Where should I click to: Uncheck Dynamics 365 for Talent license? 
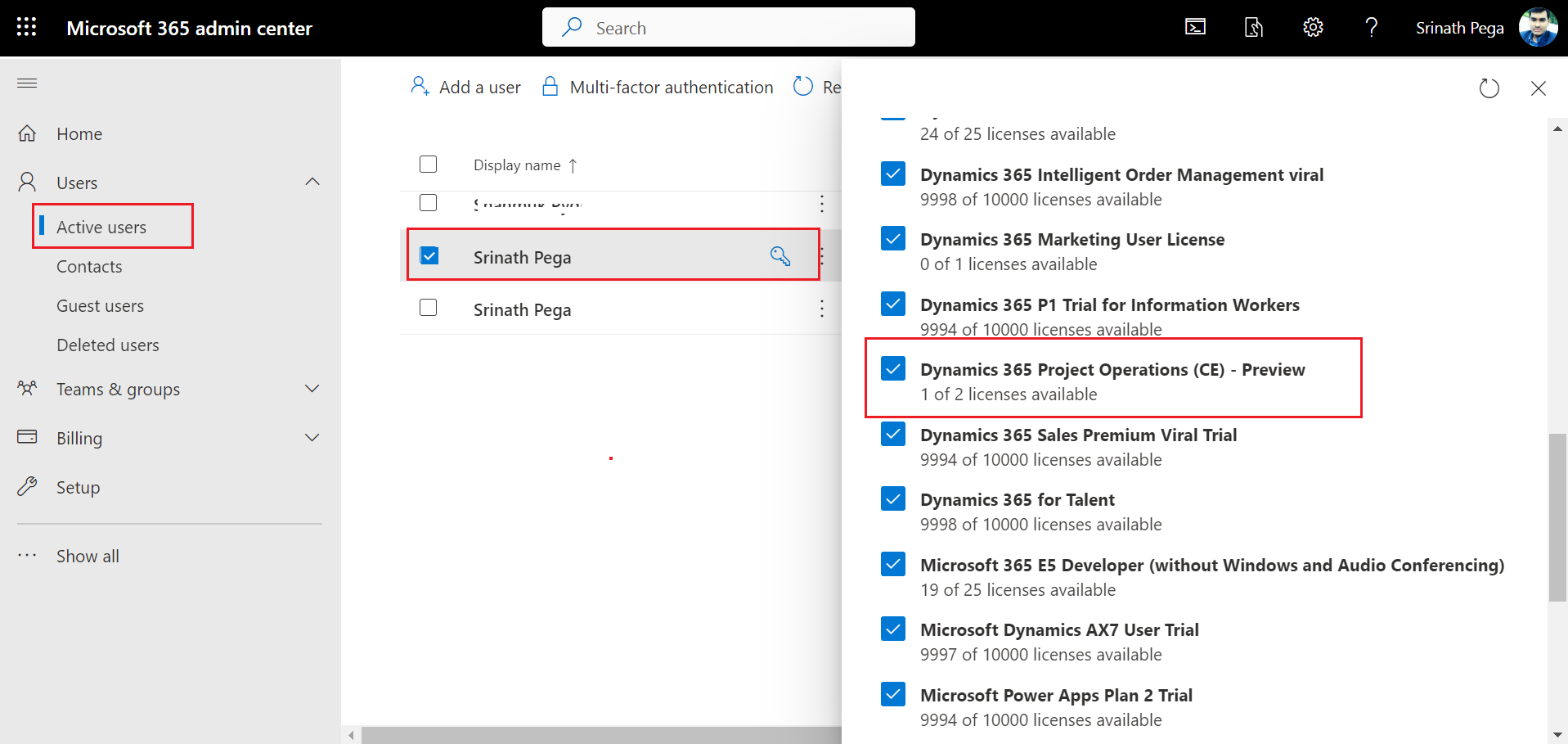(x=893, y=498)
